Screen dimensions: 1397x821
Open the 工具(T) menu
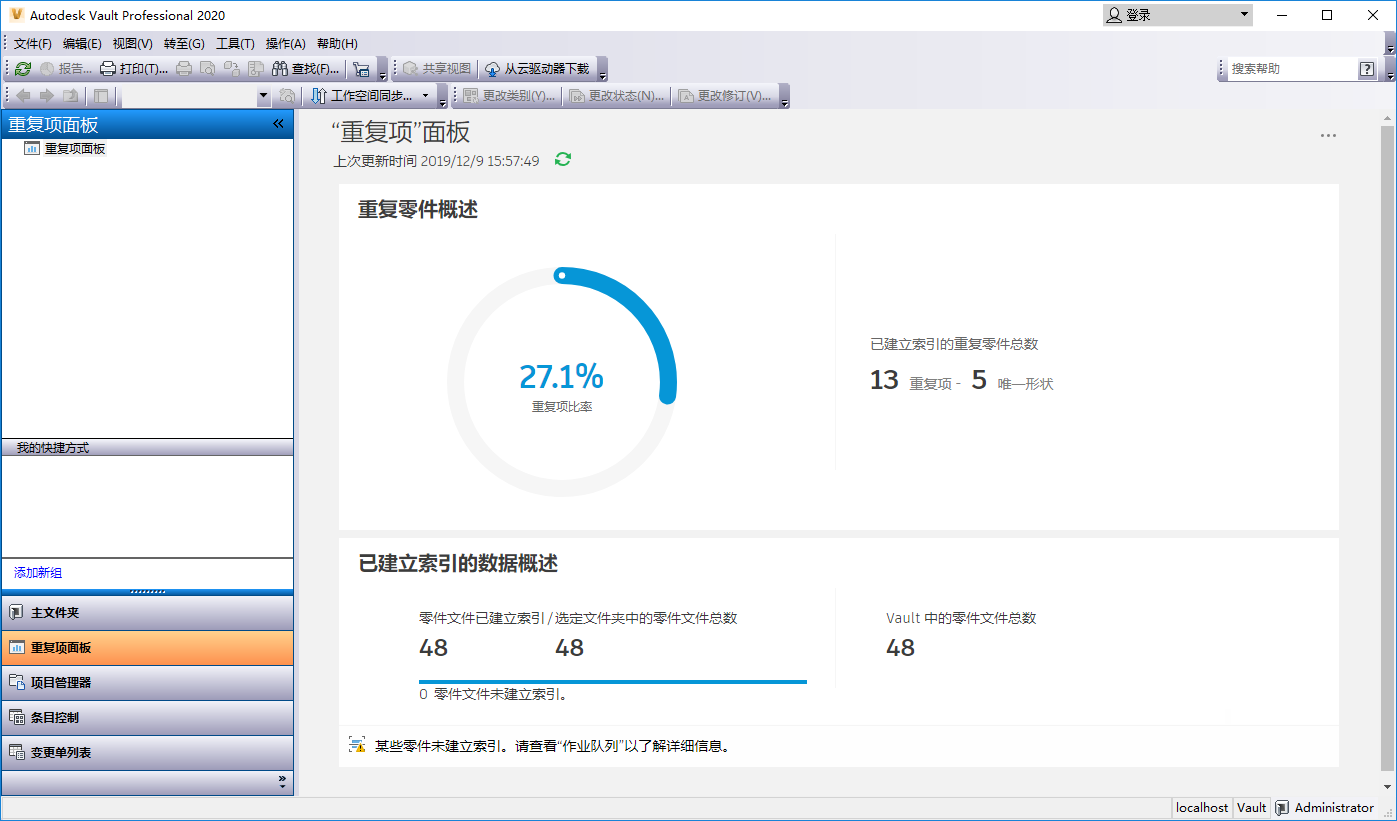(235, 44)
